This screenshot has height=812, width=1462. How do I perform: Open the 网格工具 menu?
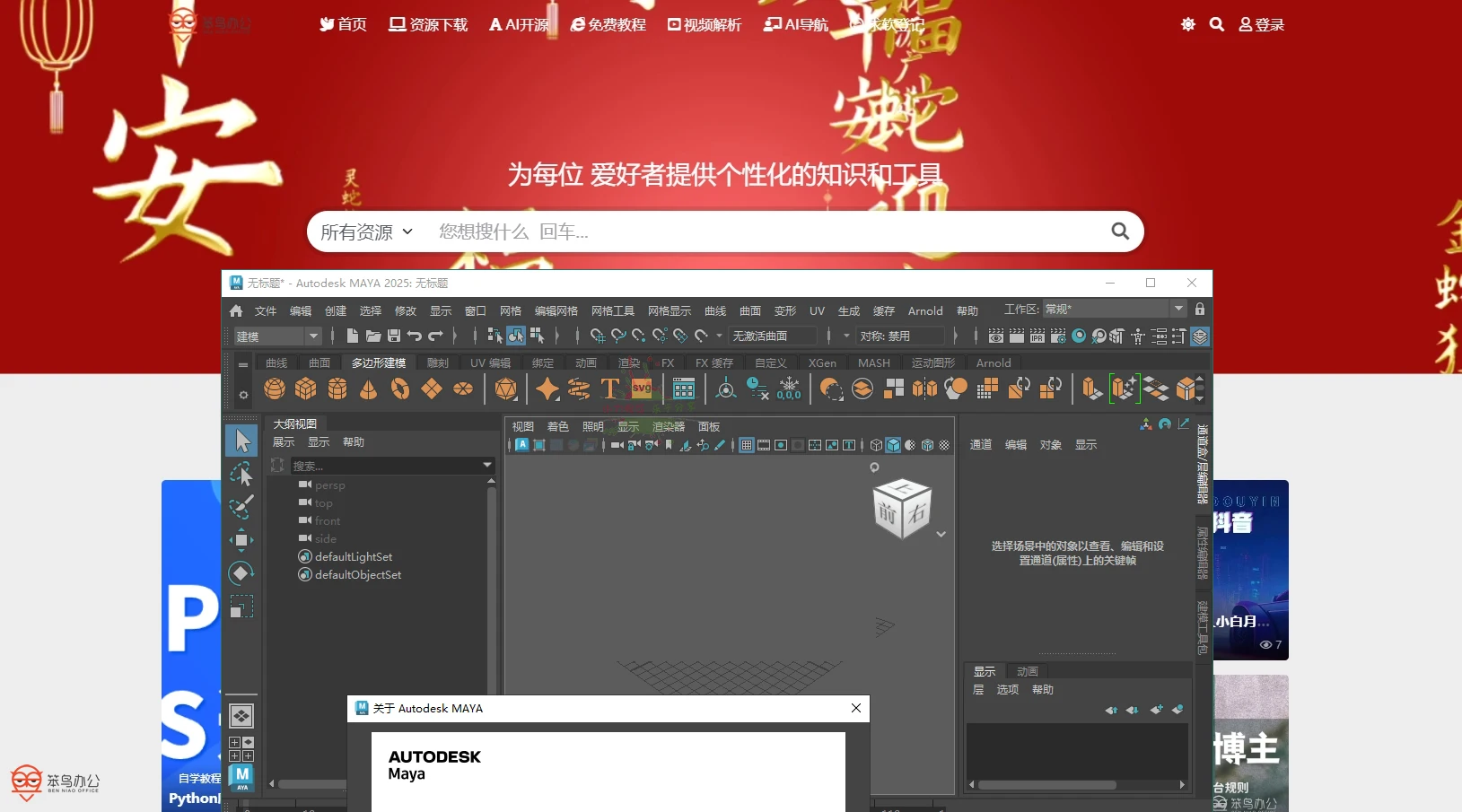point(613,310)
